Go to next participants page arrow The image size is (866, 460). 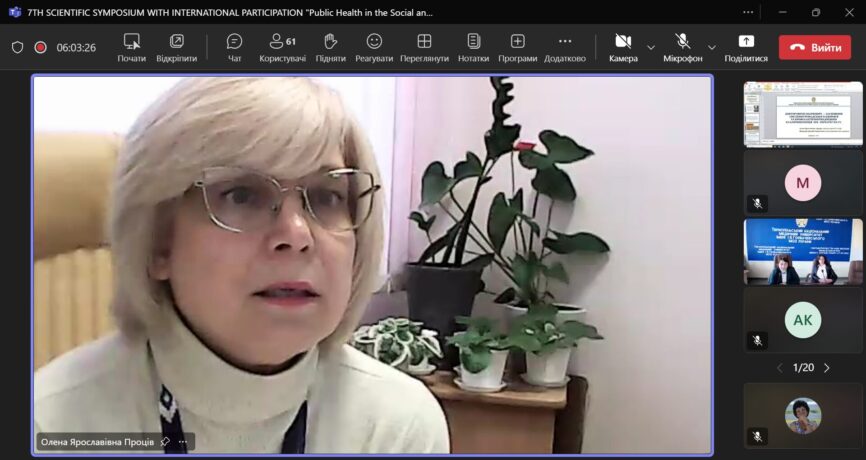pyautogui.click(x=827, y=368)
